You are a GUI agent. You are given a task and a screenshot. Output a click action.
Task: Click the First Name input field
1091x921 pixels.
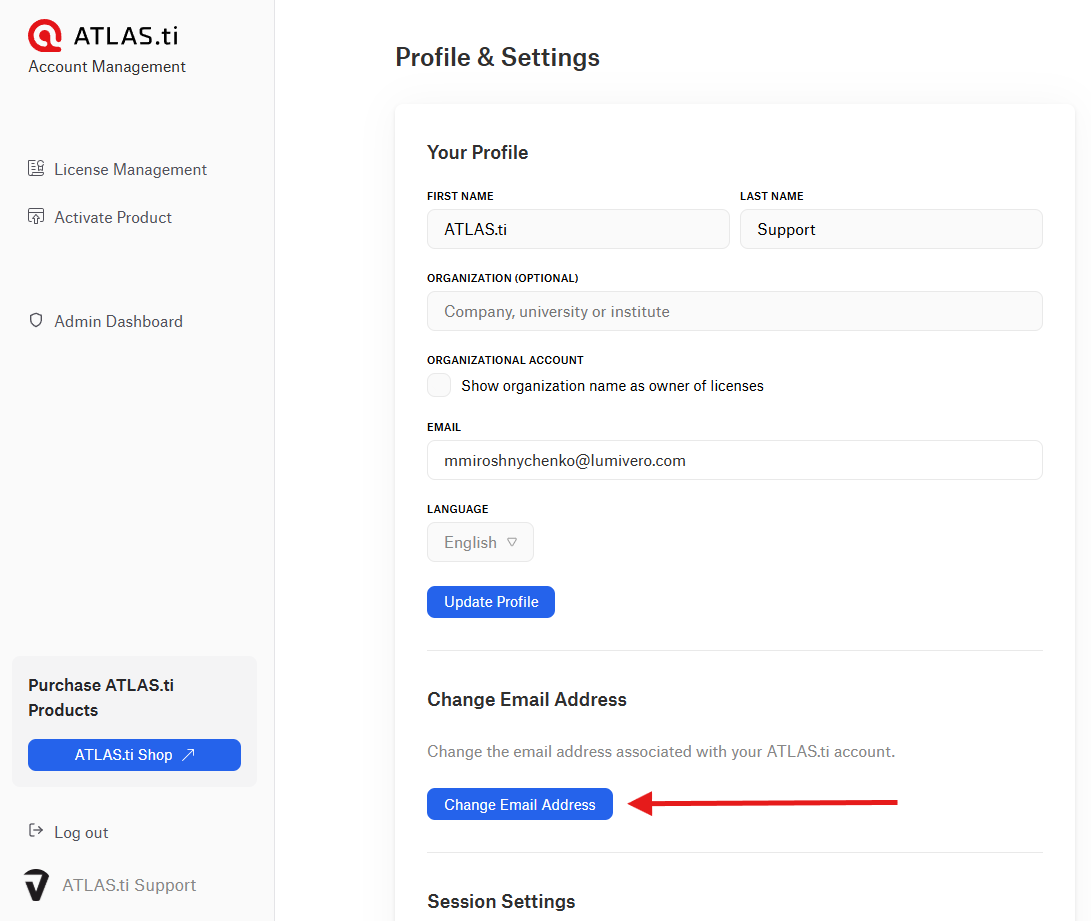578,229
